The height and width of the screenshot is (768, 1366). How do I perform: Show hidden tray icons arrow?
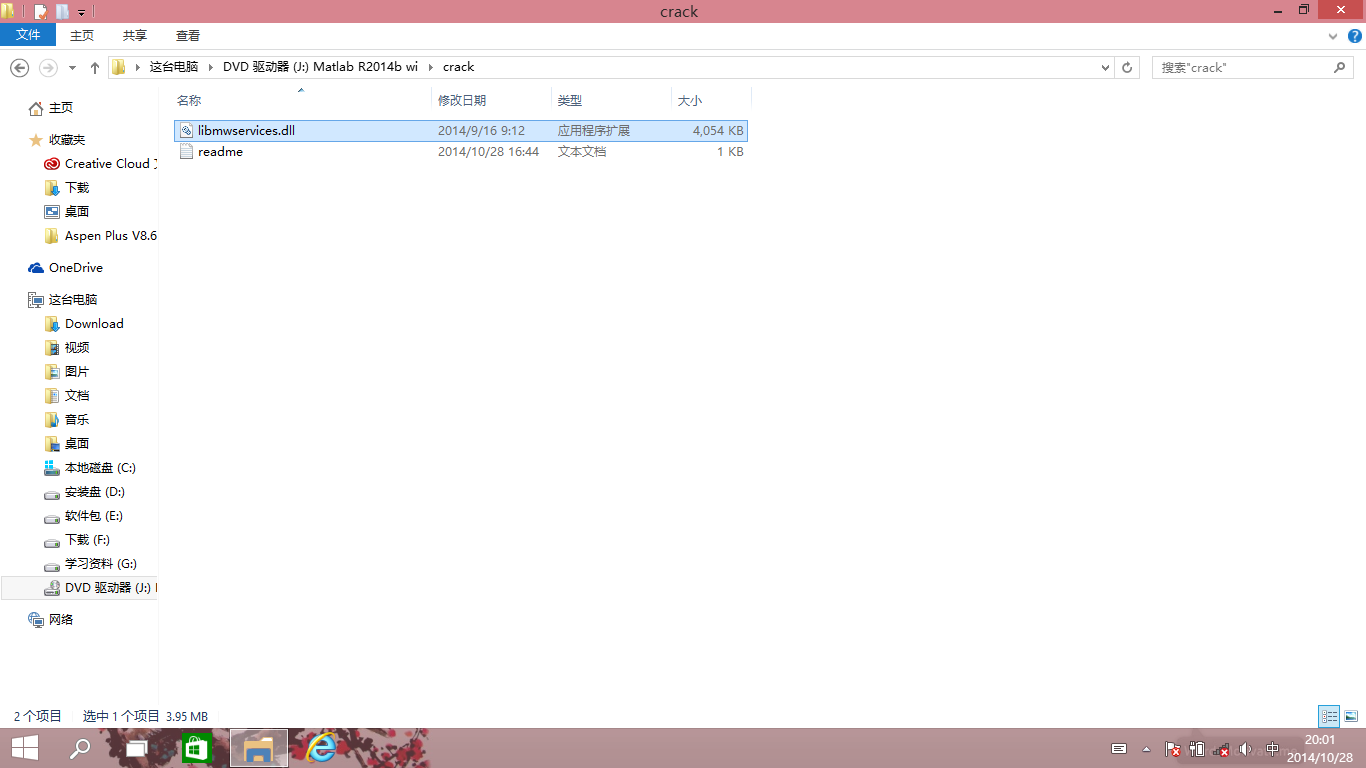coord(1146,749)
